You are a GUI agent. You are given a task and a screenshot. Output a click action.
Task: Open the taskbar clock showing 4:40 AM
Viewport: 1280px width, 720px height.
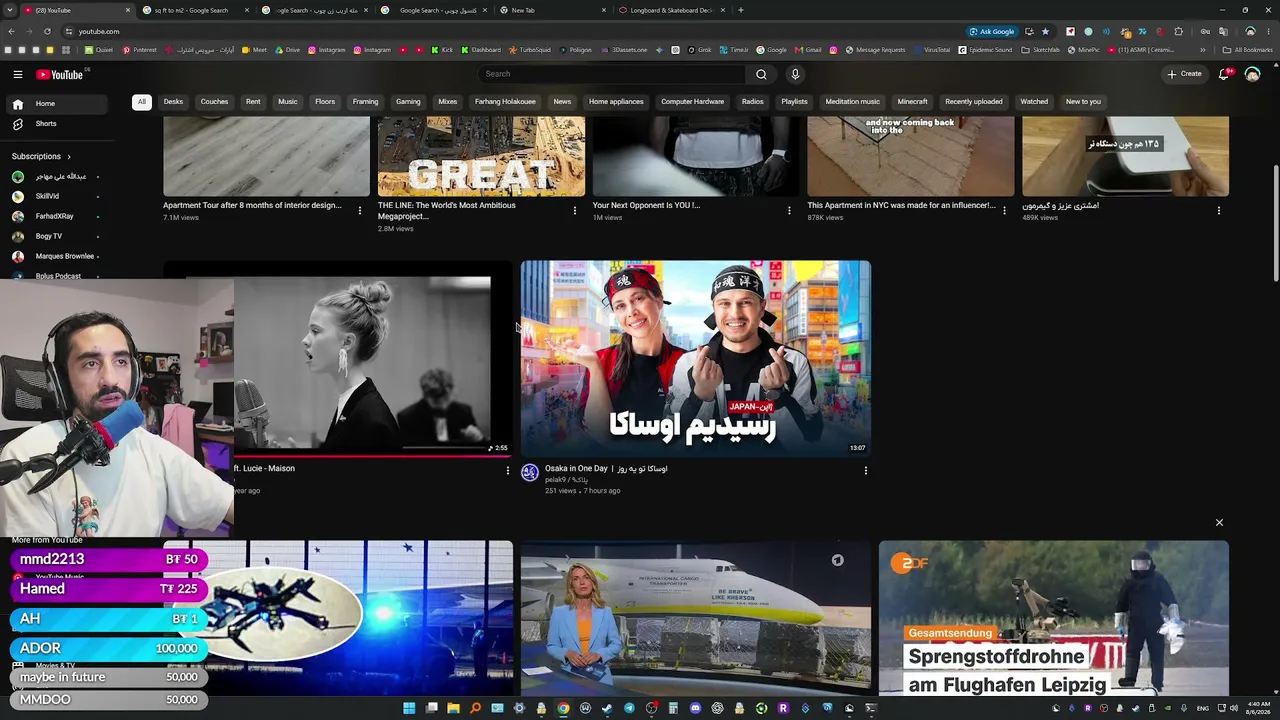coord(1258,708)
